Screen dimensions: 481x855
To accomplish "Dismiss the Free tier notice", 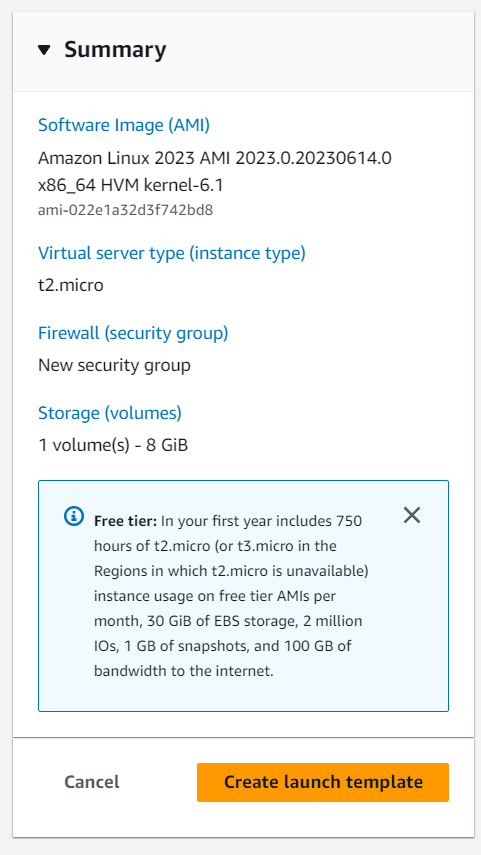I will [x=412, y=515].
